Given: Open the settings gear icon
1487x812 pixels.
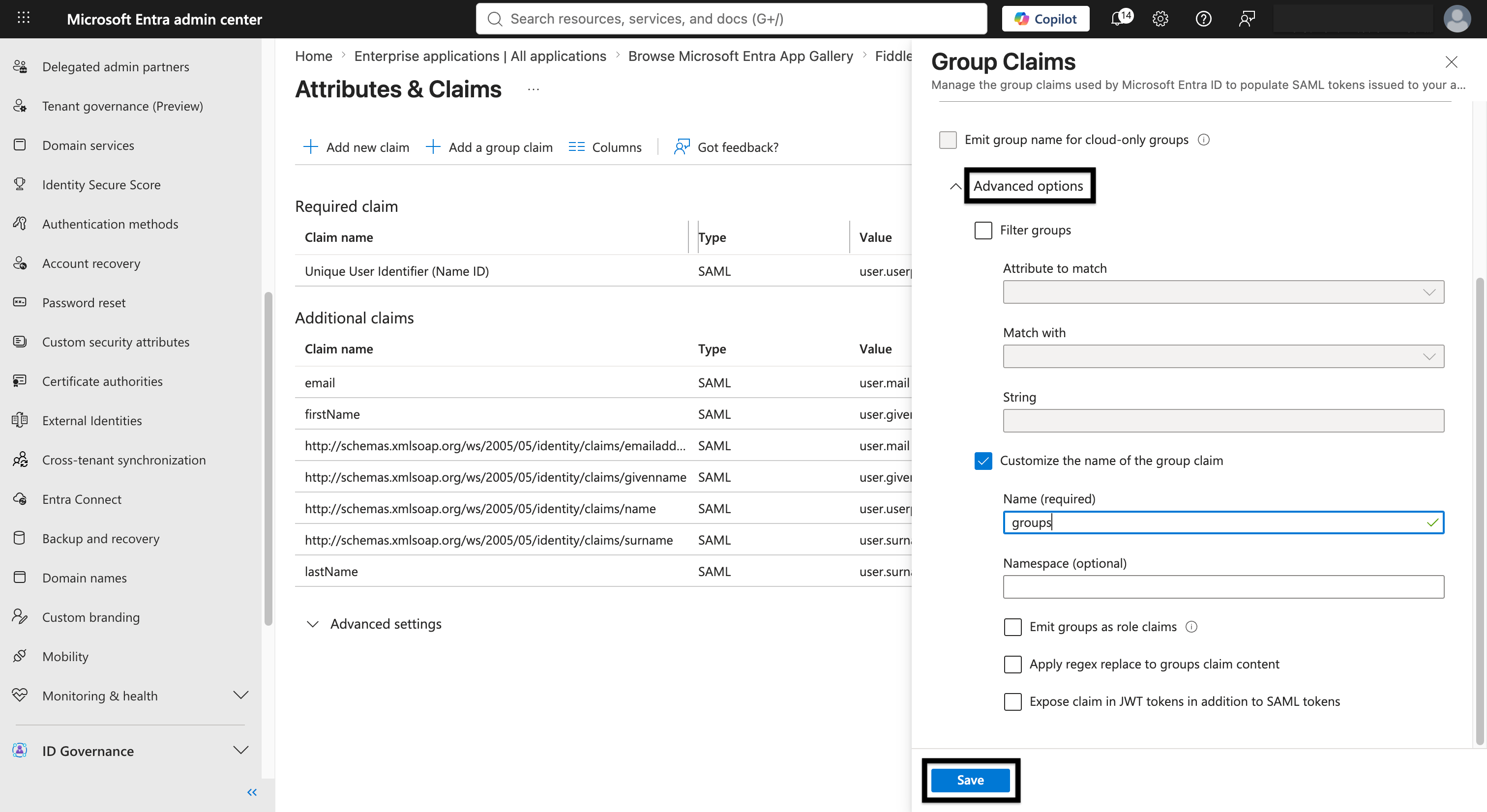Looking at the screenshot, I should [x=1160, y=19].
